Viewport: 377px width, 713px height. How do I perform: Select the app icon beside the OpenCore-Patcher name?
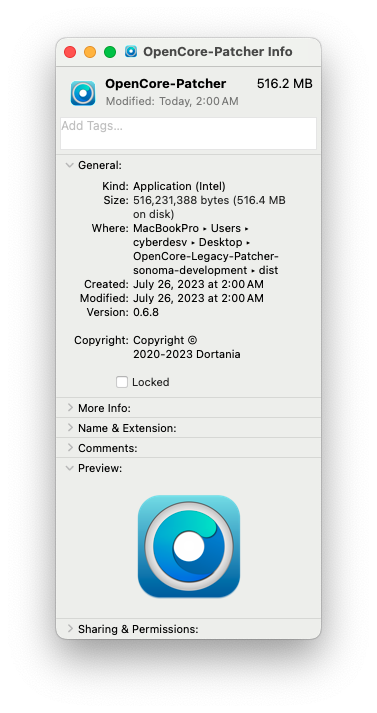83,93
